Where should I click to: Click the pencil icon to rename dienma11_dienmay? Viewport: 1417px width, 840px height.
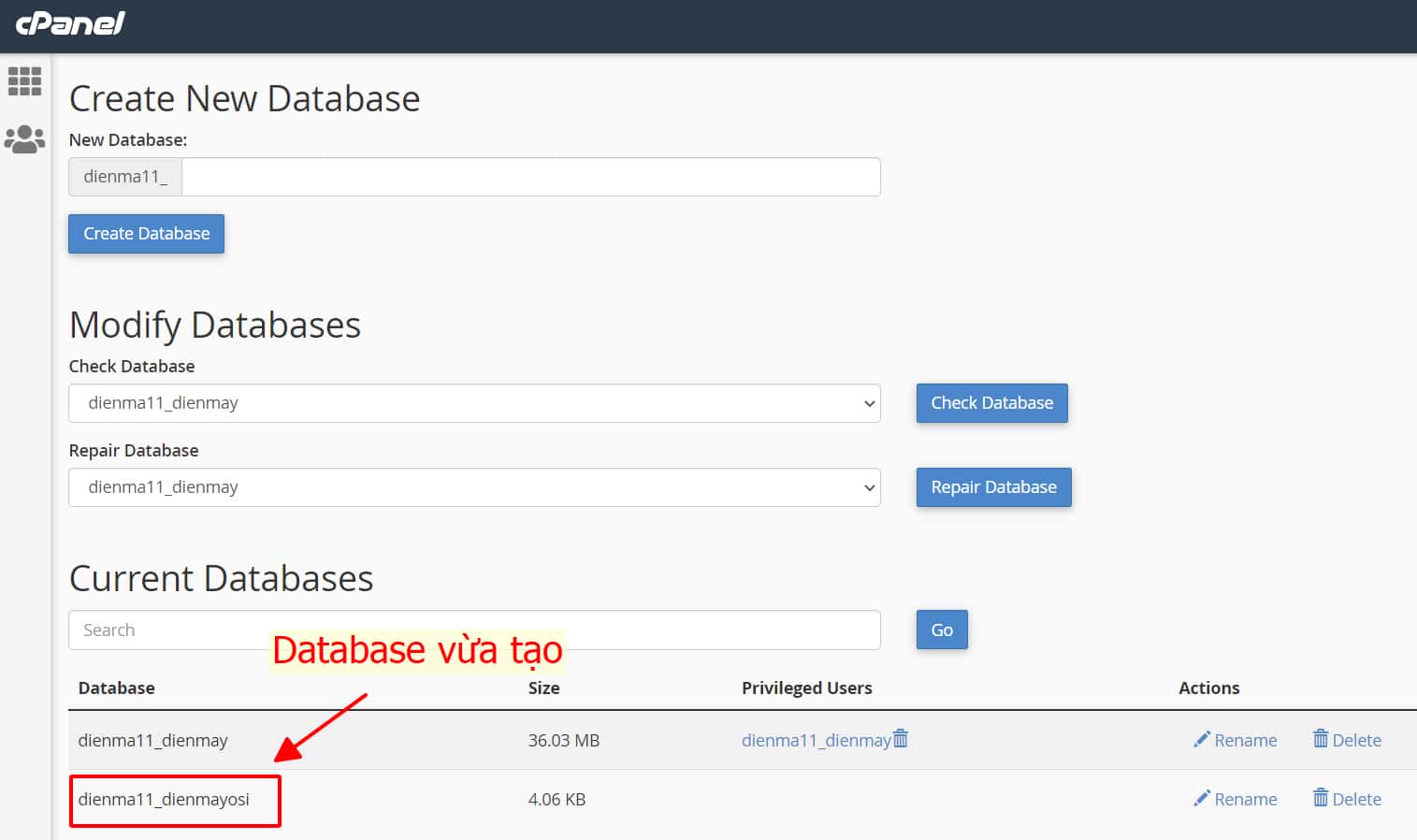pos(1203,739)
